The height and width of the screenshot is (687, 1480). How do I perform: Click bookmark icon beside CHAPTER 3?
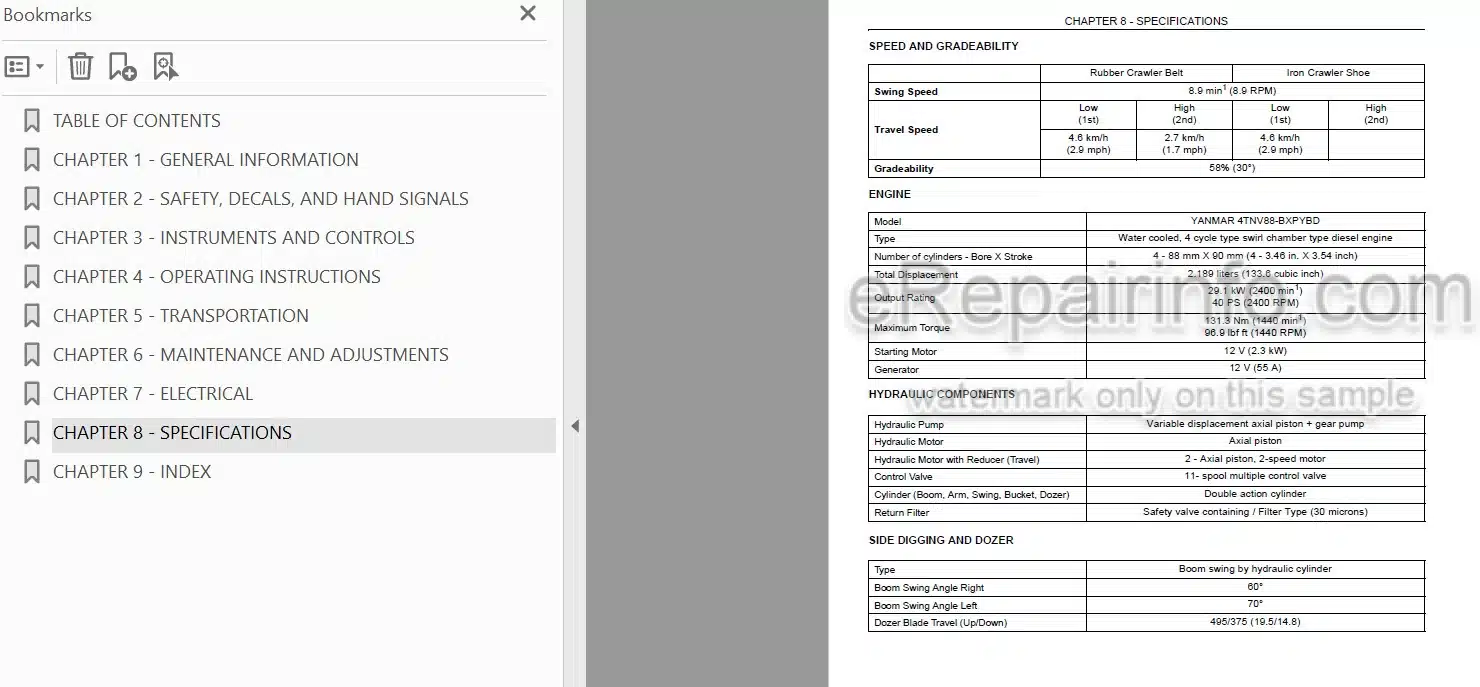[x=32, y=238]
